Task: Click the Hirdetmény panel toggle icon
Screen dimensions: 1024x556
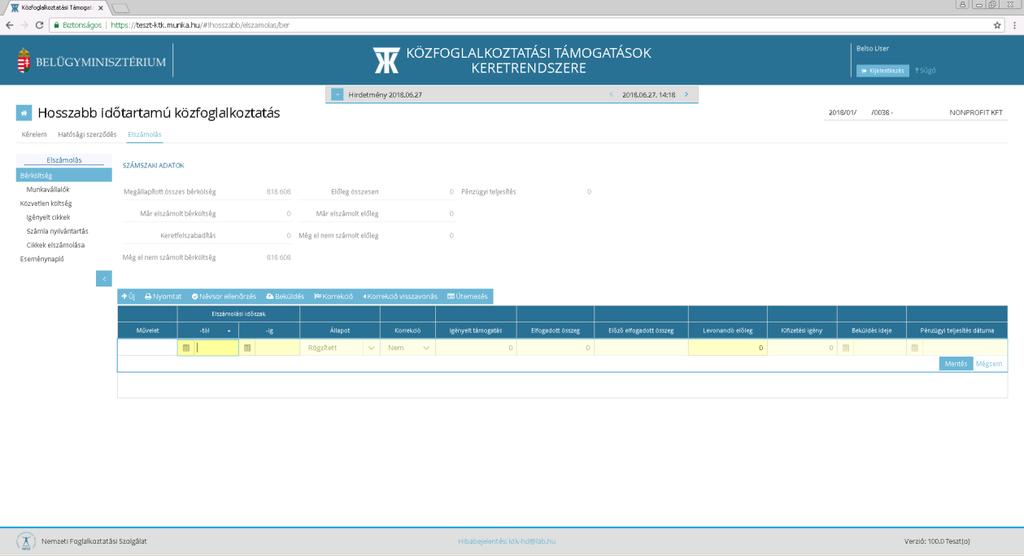Action: [337, 95]
